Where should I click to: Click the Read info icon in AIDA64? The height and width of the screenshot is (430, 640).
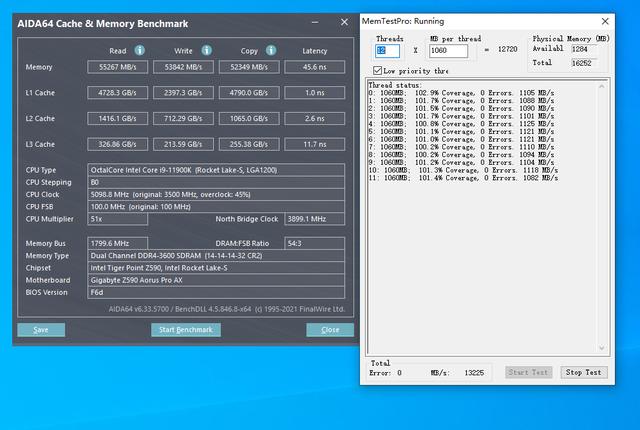[x=140, y=50]
